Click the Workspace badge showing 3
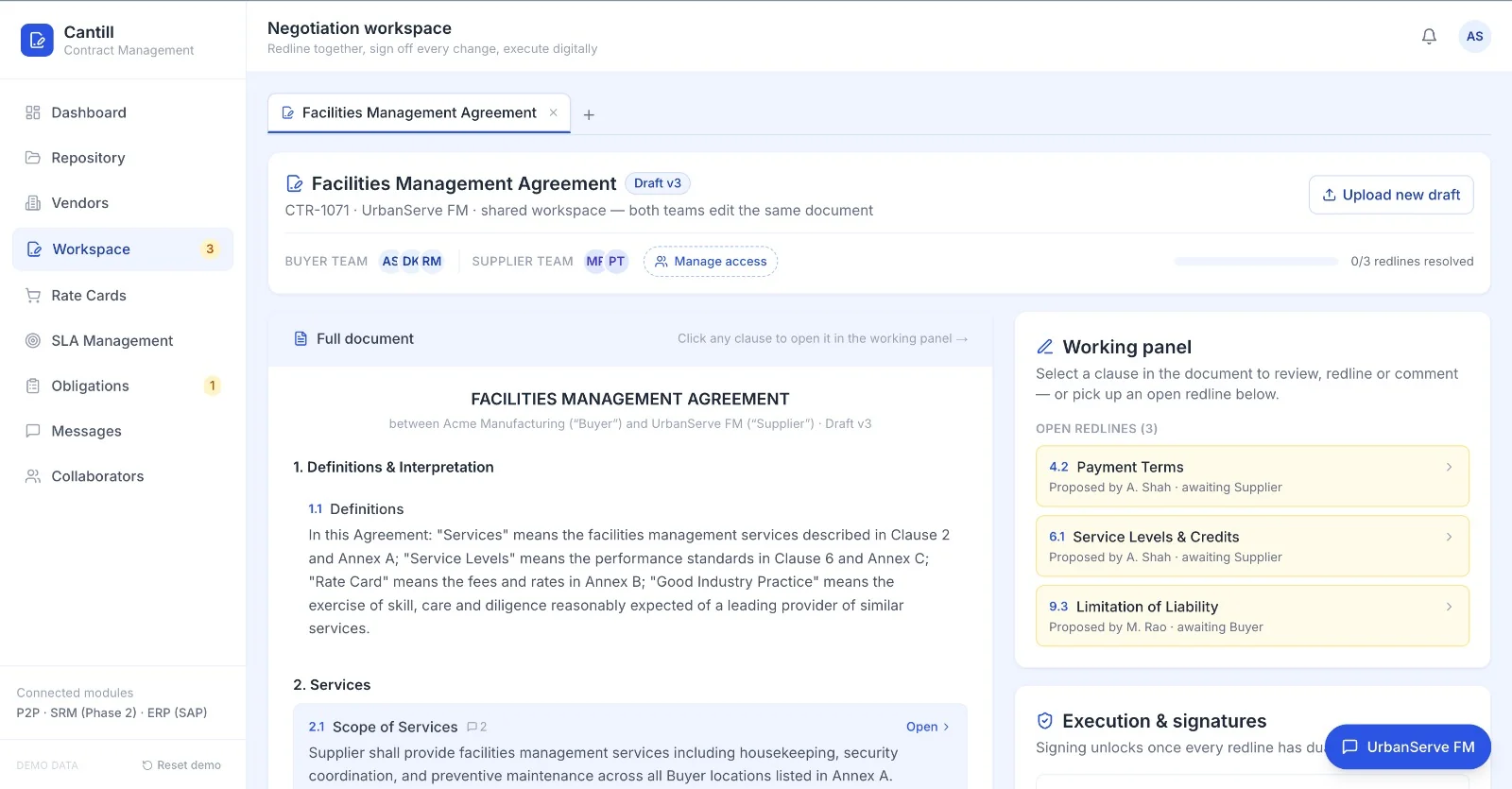The height and width of the screenshot is (789, 1512). point(210,249)
